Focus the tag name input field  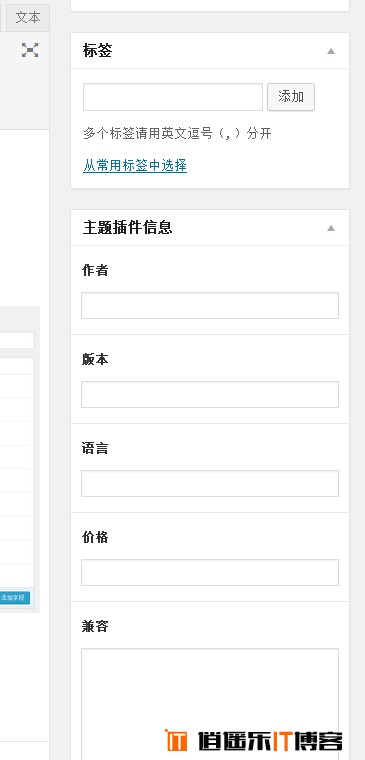(x=173, y=97)
